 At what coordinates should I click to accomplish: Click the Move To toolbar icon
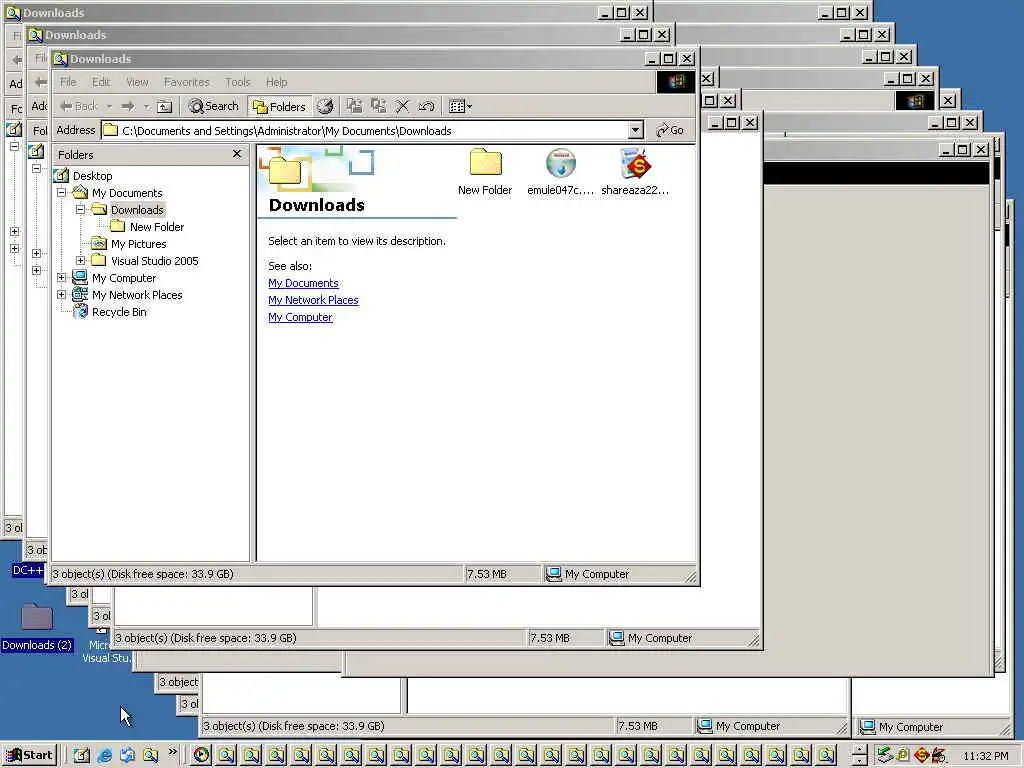[354, 106]
